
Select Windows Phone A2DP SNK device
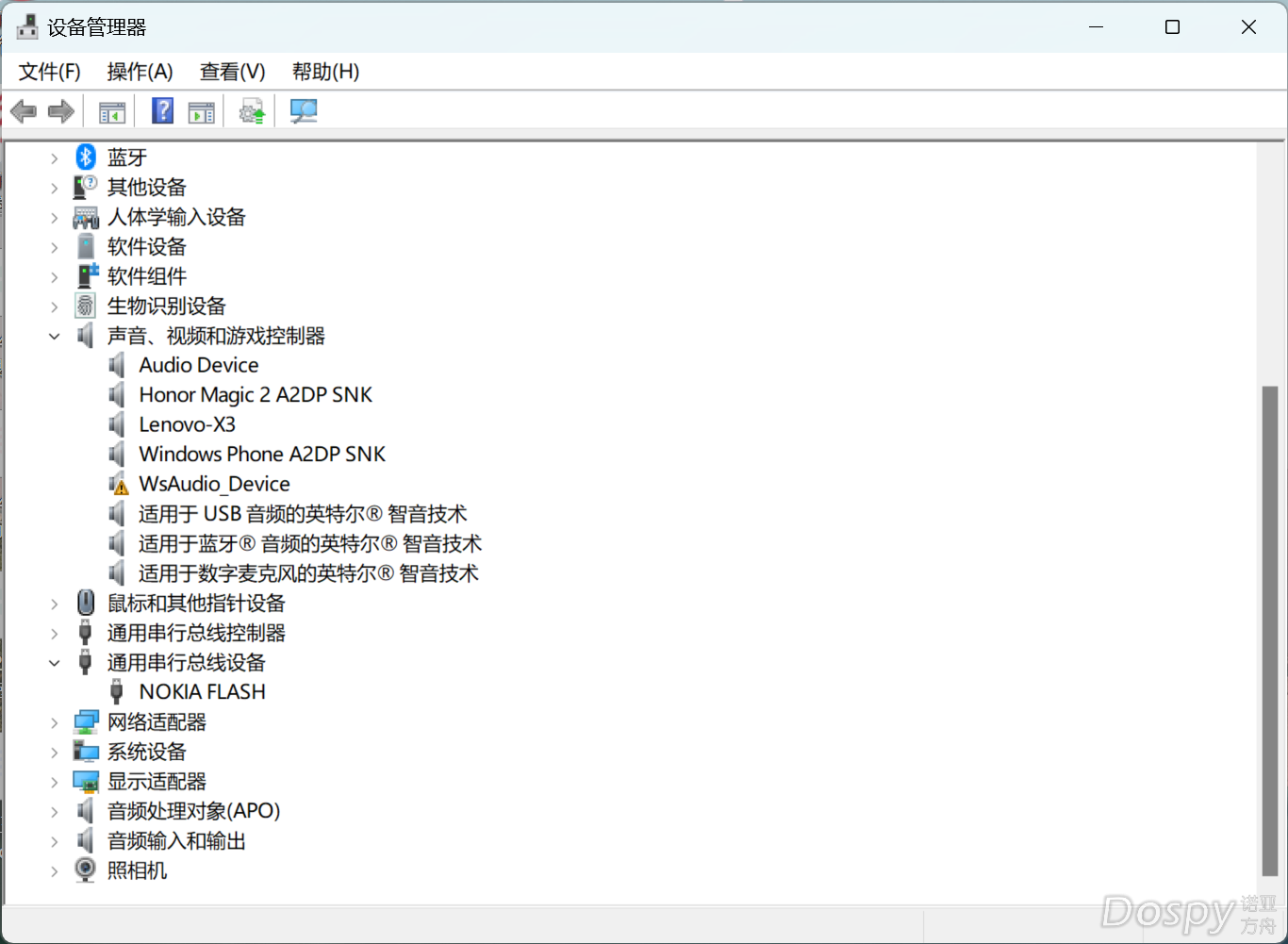pyautogui.click(x=262, y=454)
